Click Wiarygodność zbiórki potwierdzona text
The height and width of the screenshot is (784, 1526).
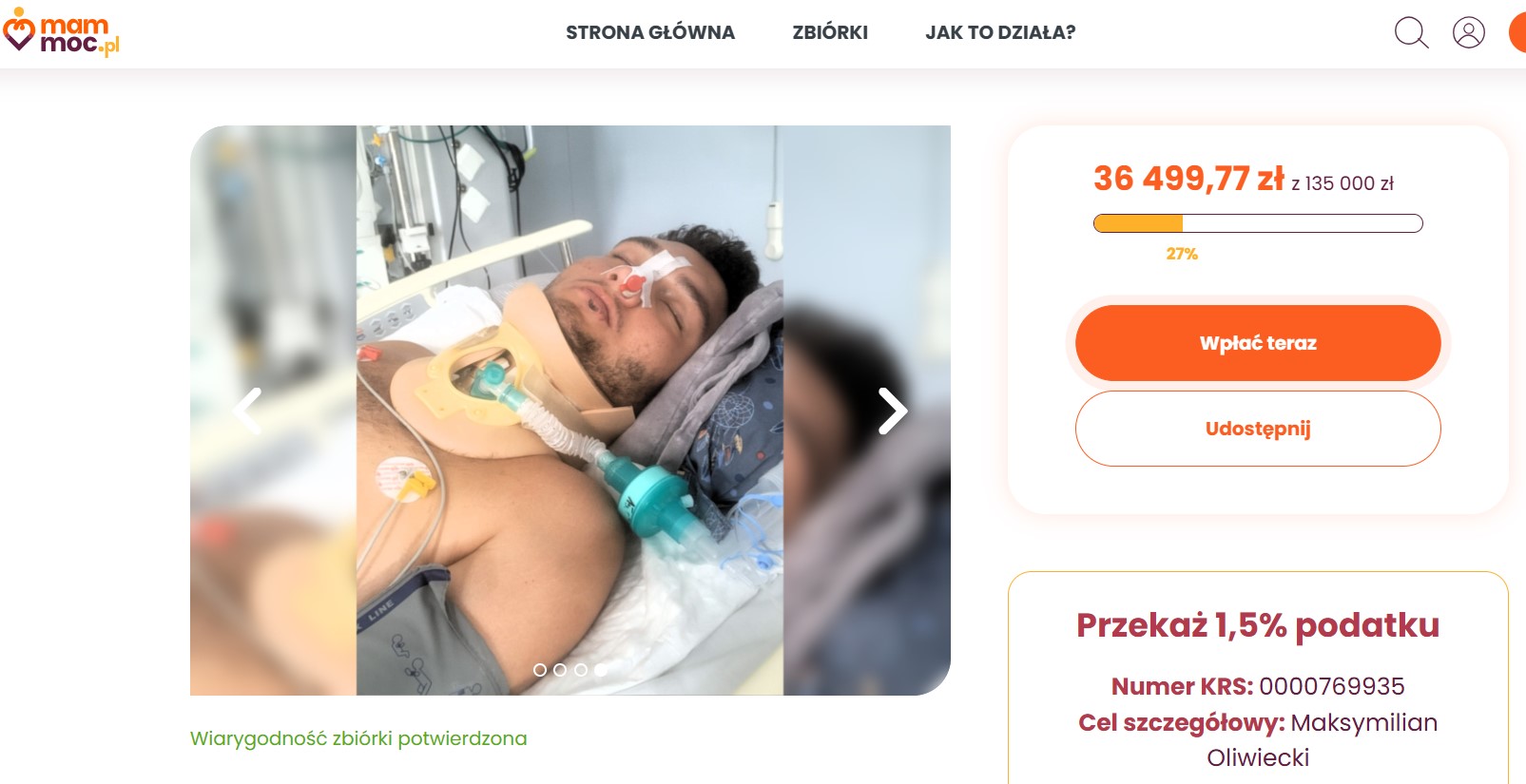point(358,738)
